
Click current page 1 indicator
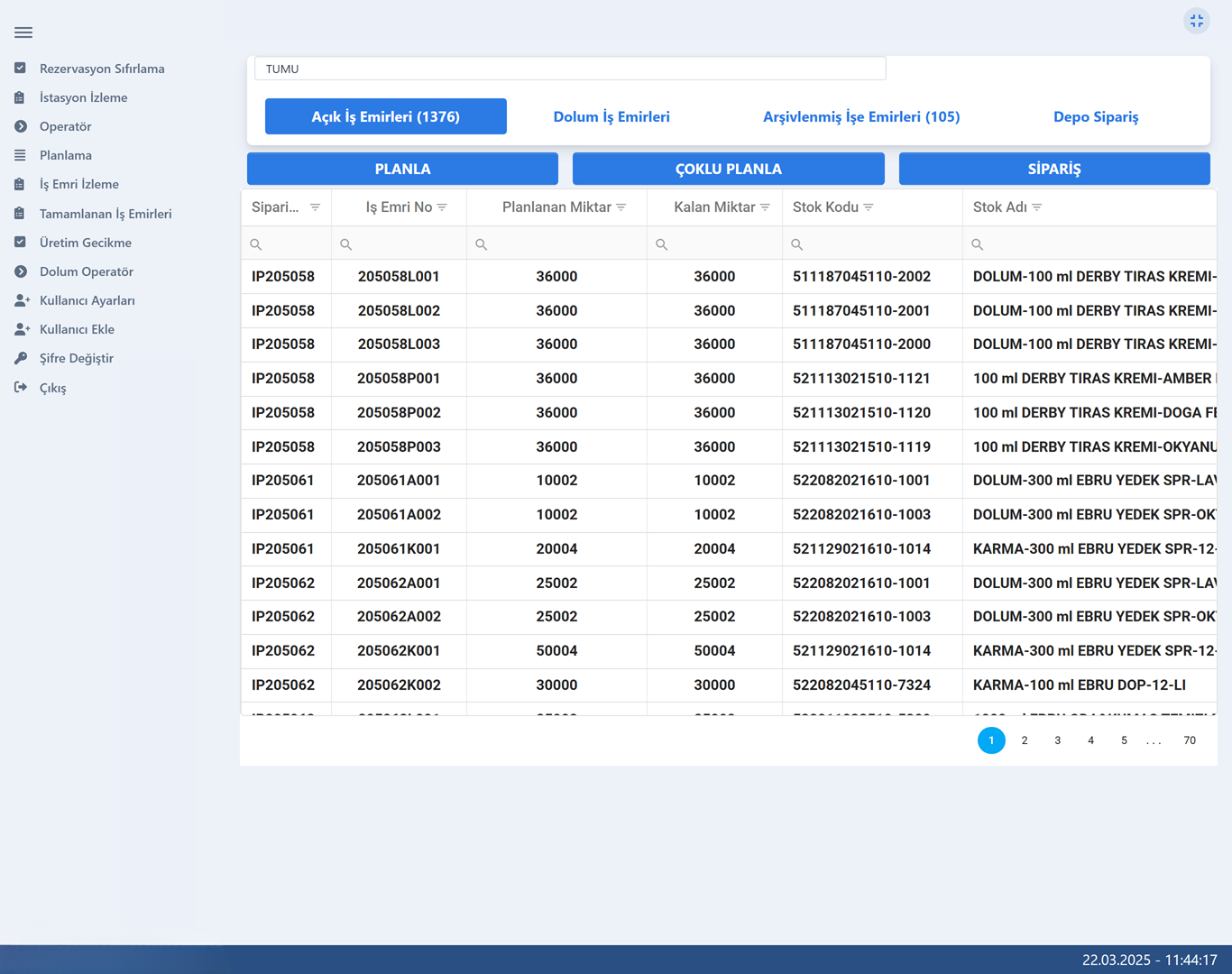pyautogui.click(x=991, y=740)
